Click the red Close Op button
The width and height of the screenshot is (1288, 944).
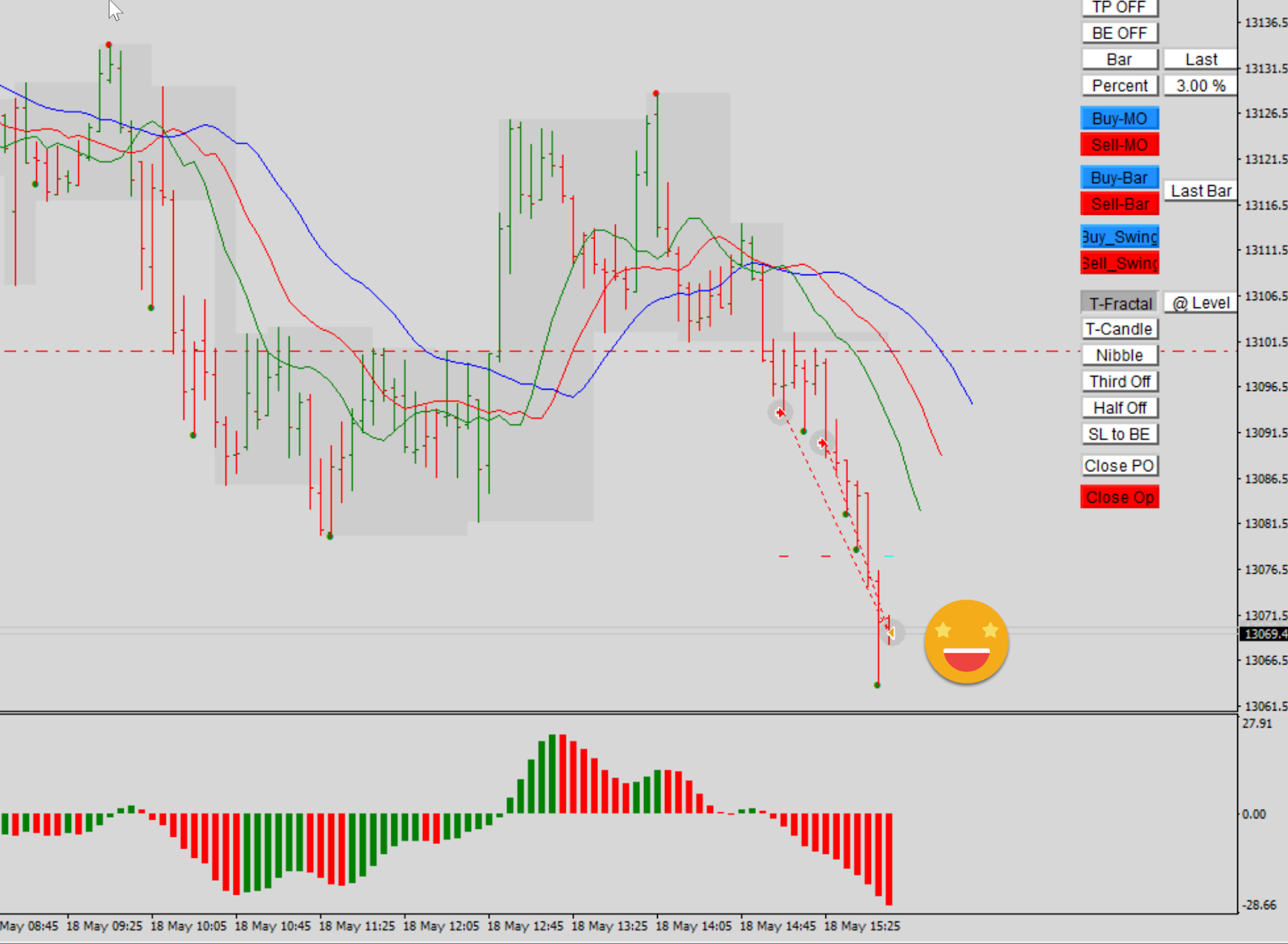tap(1119, 497)
